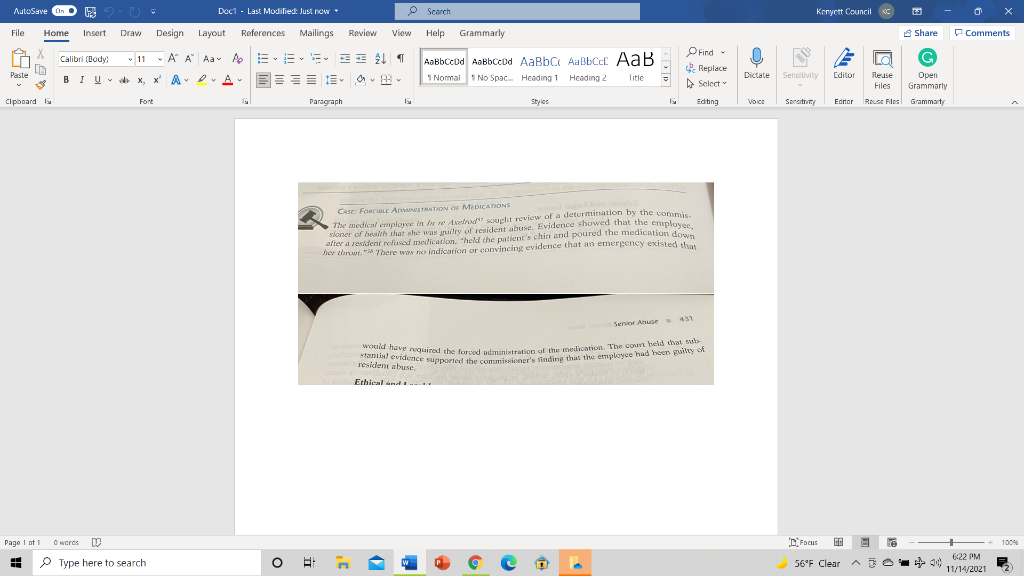The width and height of the screenshot is (1024, 576).
Task: Click the Numbering list icon
Action: click(x=289, y=59)
